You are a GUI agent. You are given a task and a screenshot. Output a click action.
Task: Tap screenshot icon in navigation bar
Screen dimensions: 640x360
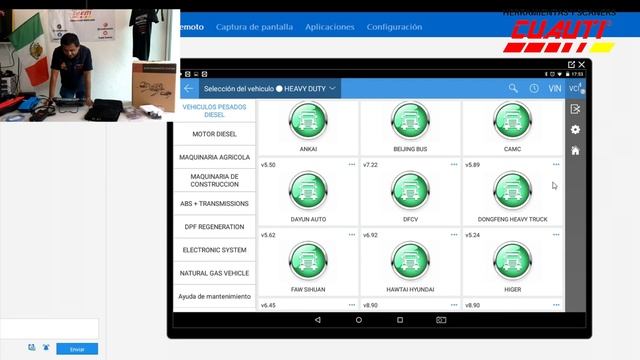click(x=441, y=320)
